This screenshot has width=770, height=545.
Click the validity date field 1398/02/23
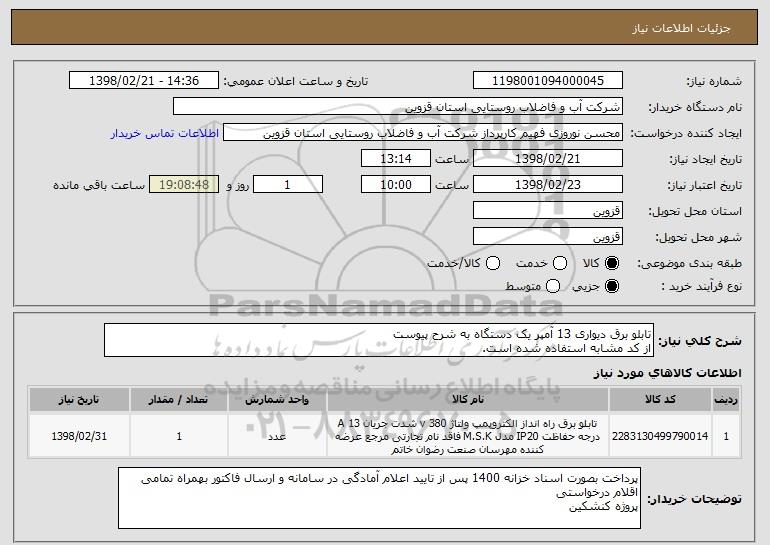point(548,185)
